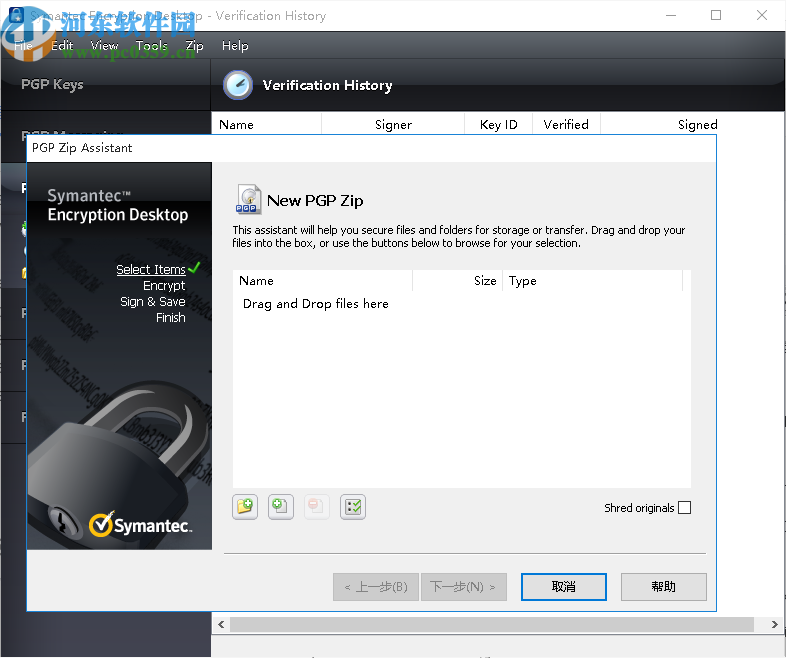The height and width of the screenshot is (658, 786).
Task: Sort history by Name column
Action: [267, 124]
